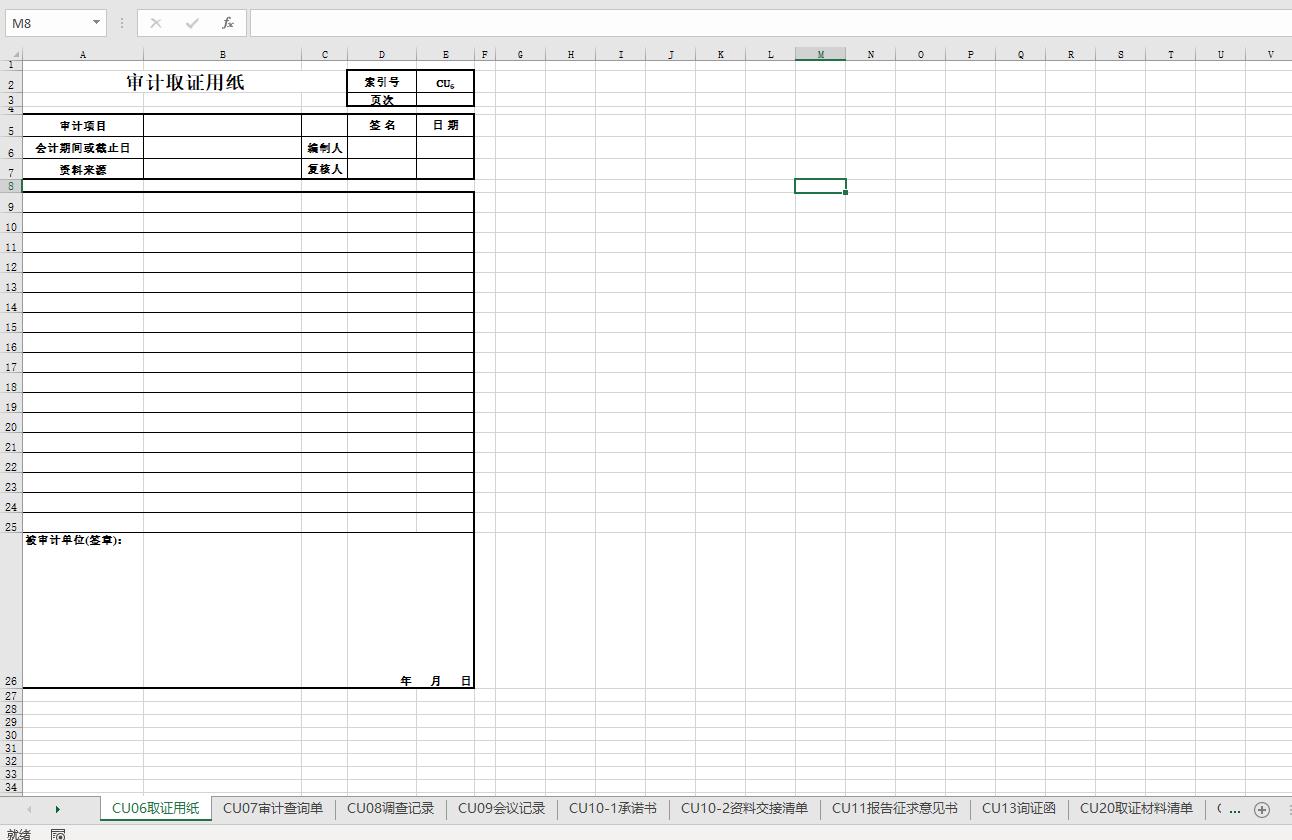
Task: Open the Name Box dropdown arrow
Action: [96, 23]
